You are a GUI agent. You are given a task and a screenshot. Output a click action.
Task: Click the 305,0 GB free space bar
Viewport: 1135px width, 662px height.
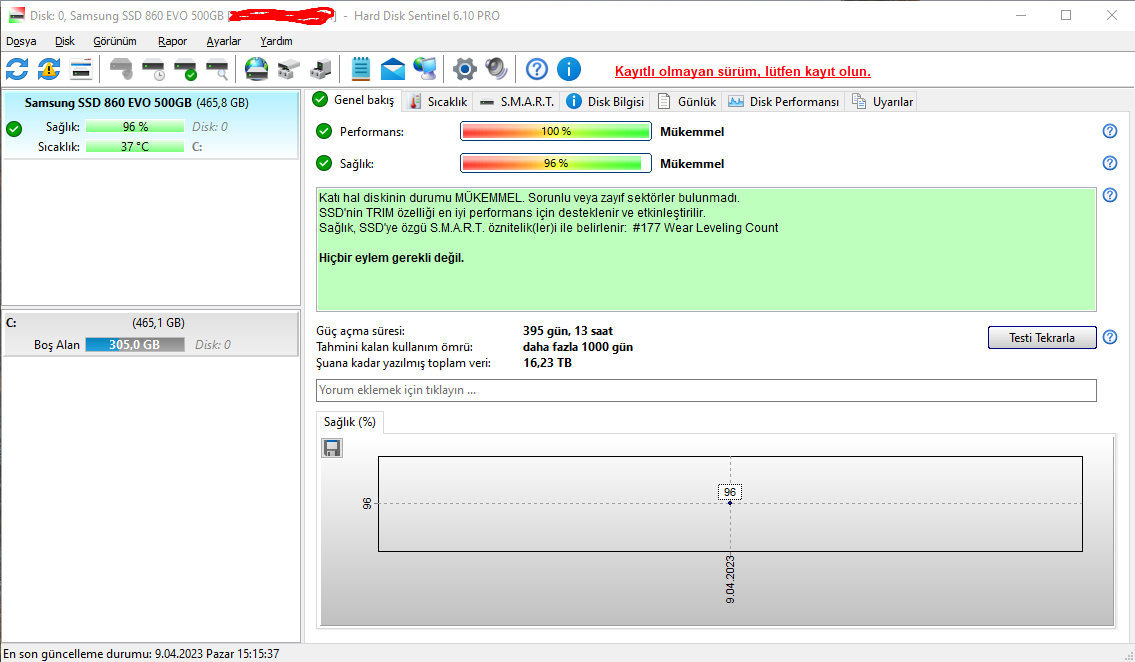[x=135, y=344]
